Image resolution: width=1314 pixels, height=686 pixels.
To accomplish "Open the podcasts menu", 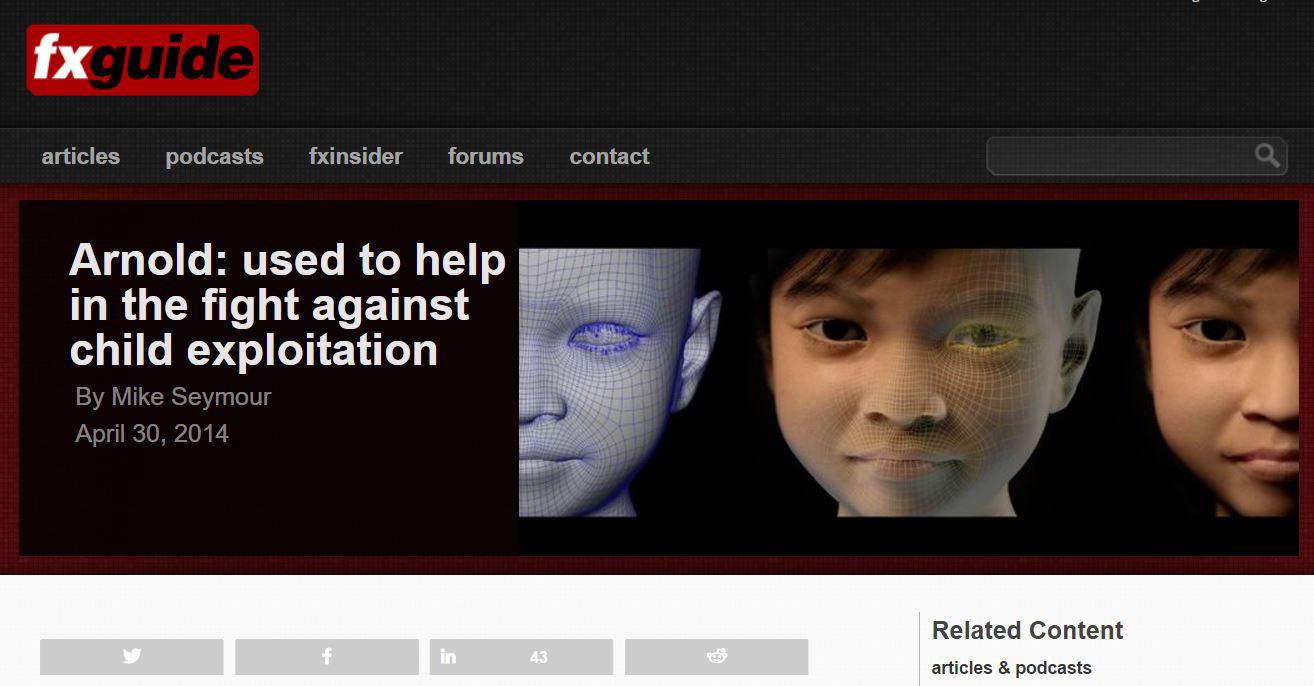I will [x=215, y=156].
